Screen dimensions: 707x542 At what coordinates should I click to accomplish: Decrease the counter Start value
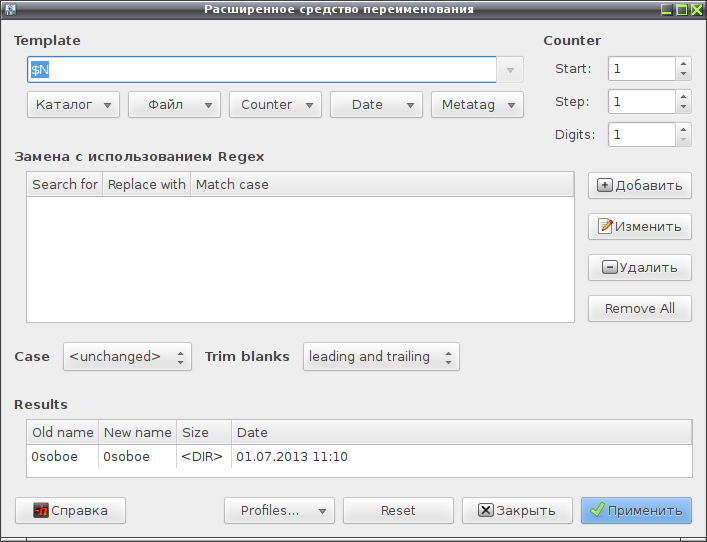(684, 74)
